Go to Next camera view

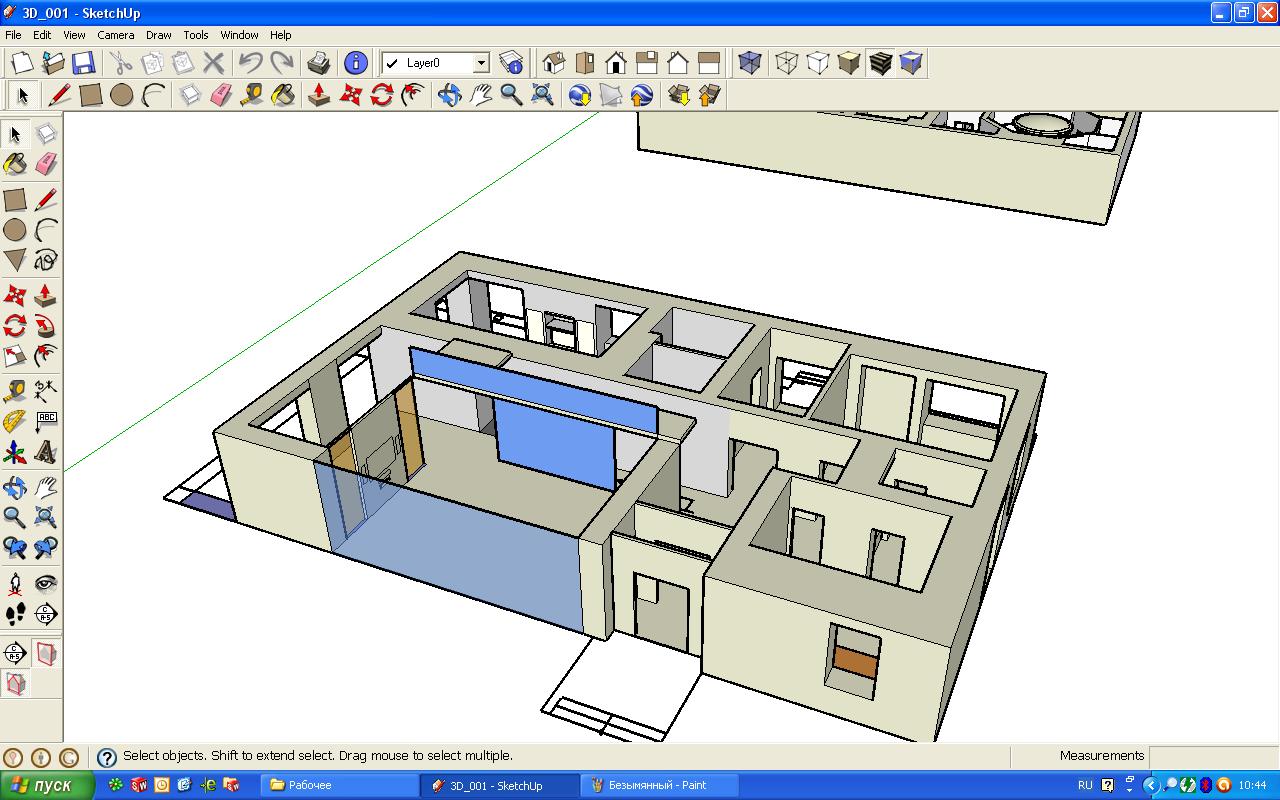pos(45,548)
